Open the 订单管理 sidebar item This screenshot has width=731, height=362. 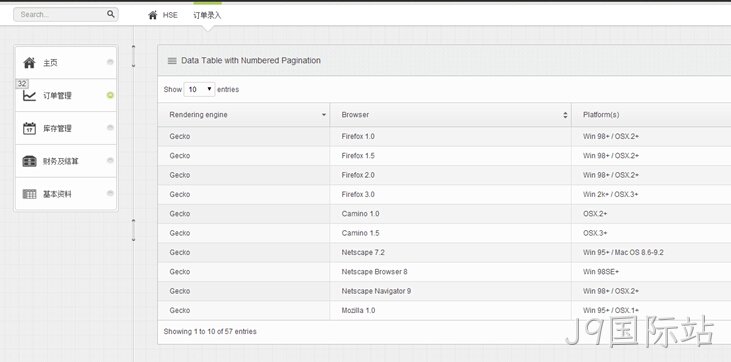(x=66, y=95)
